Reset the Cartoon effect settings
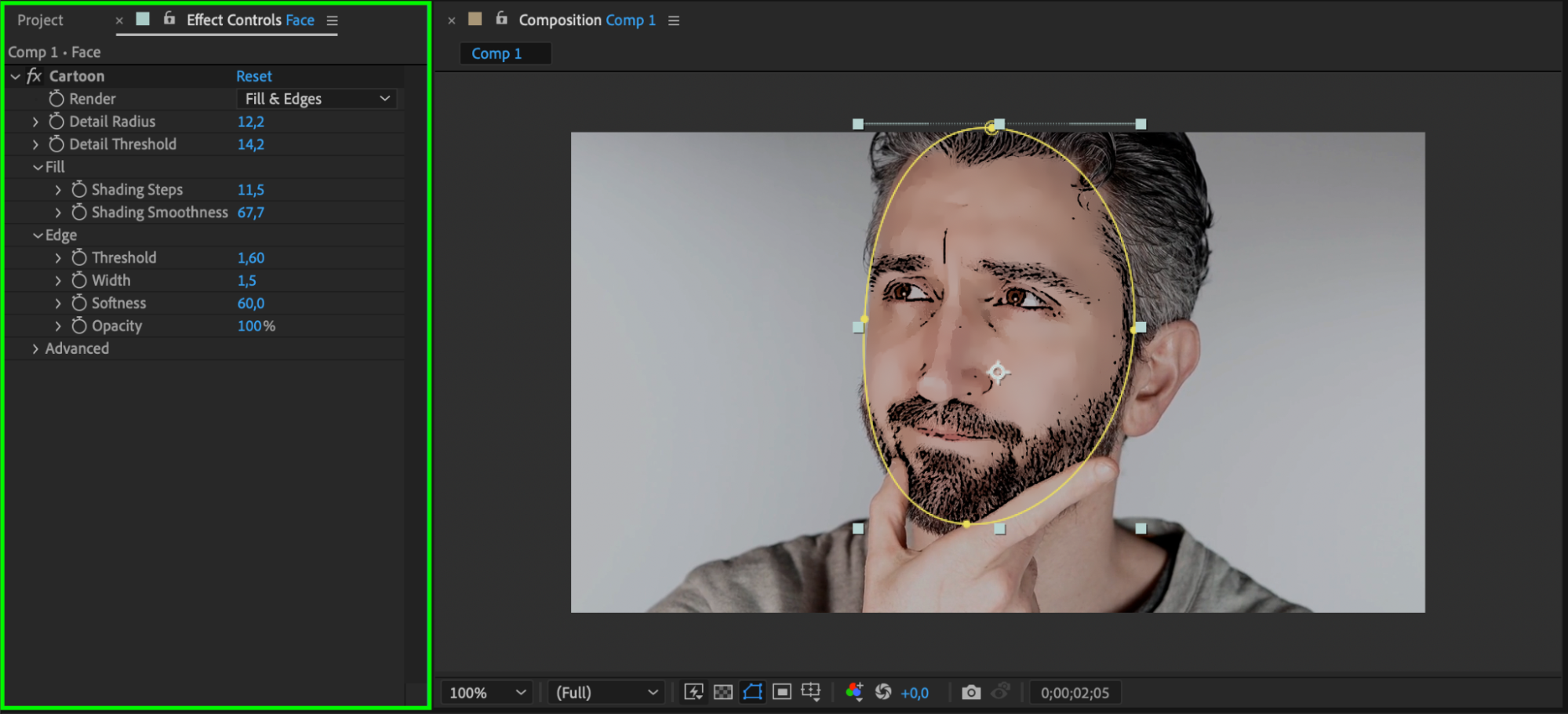This screenshot has width=1568, height=714. coord(253,76)
